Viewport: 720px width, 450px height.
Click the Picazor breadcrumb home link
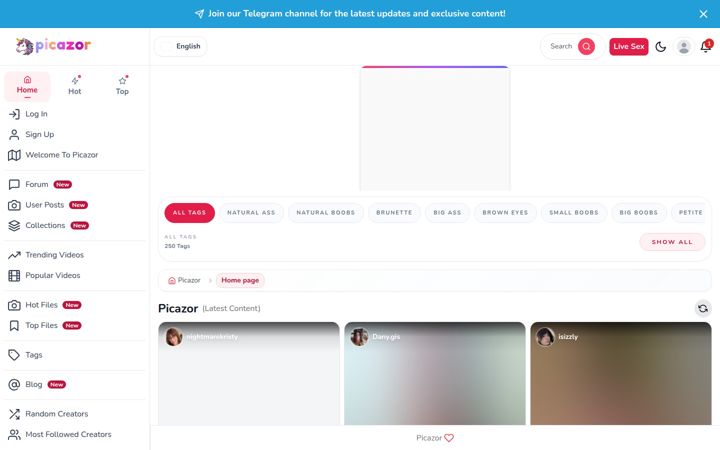(184, 280)
